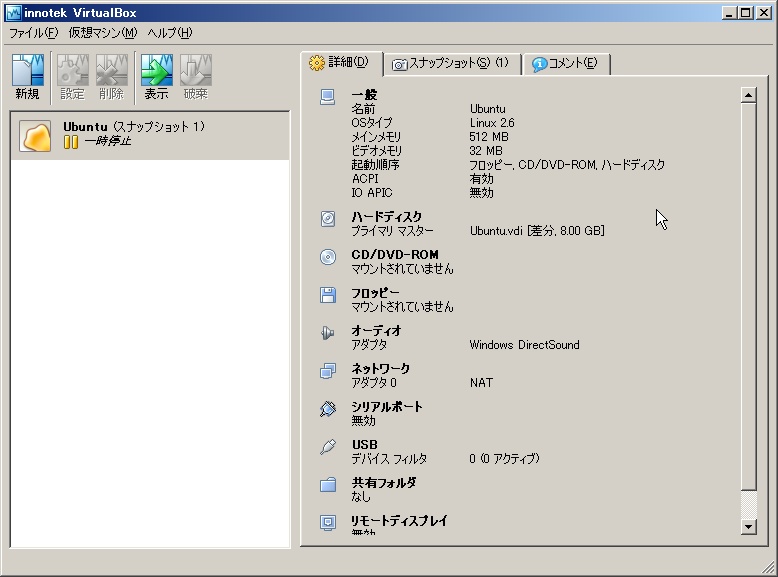Click the 0 (0 アクティブ) USB filter value
778x577 pixels.
pos(505,459)
